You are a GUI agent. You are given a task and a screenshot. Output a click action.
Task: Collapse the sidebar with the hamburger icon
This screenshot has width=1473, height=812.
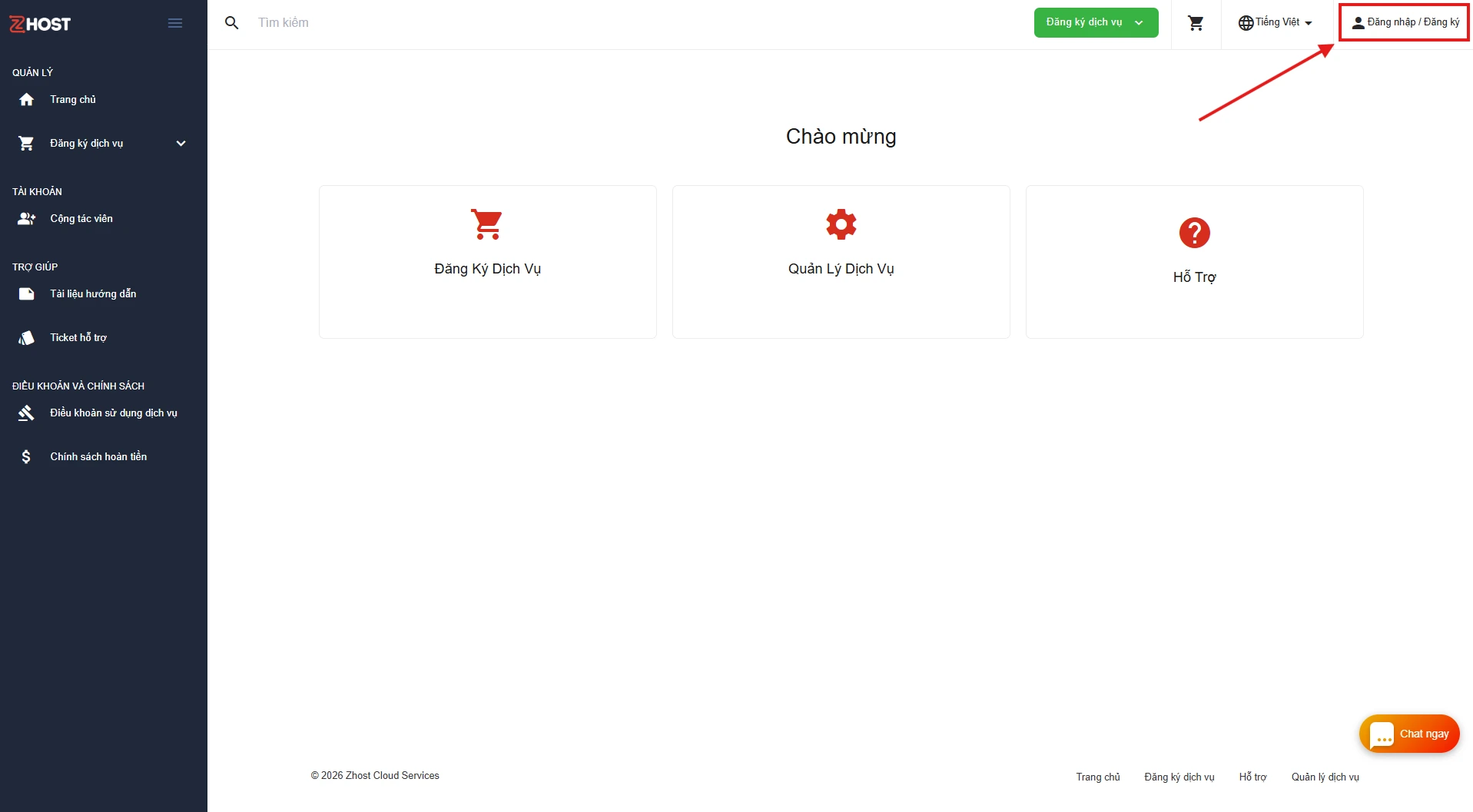coord(175,23)
